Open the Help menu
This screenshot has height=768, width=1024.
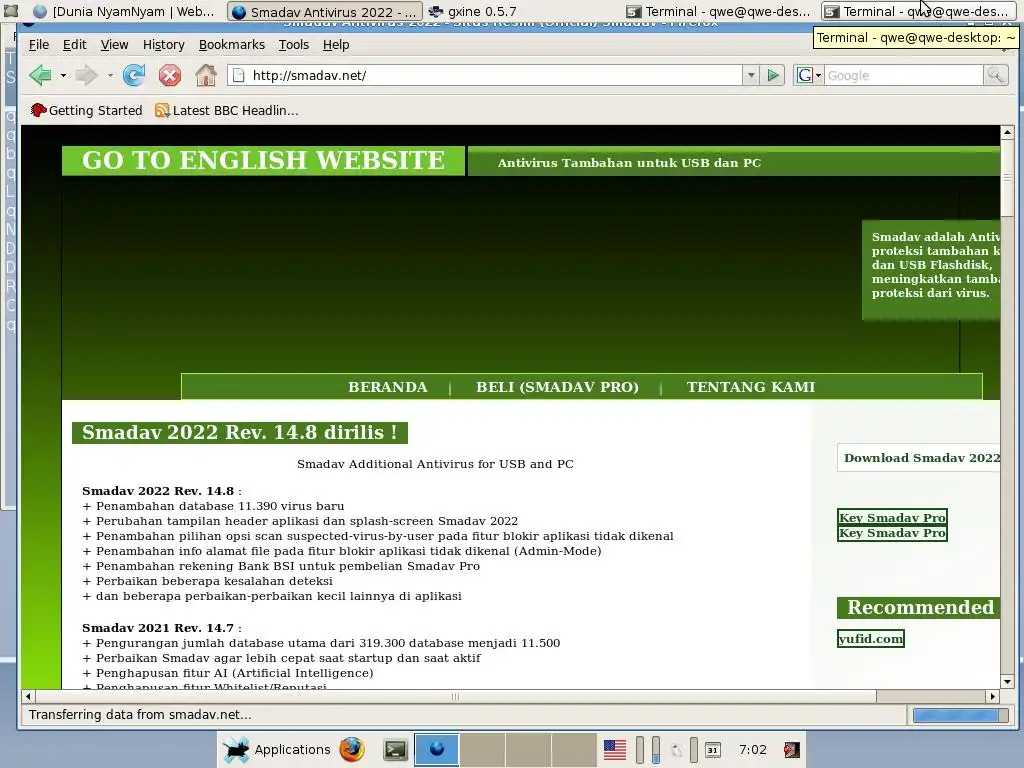tap(336, 44)
